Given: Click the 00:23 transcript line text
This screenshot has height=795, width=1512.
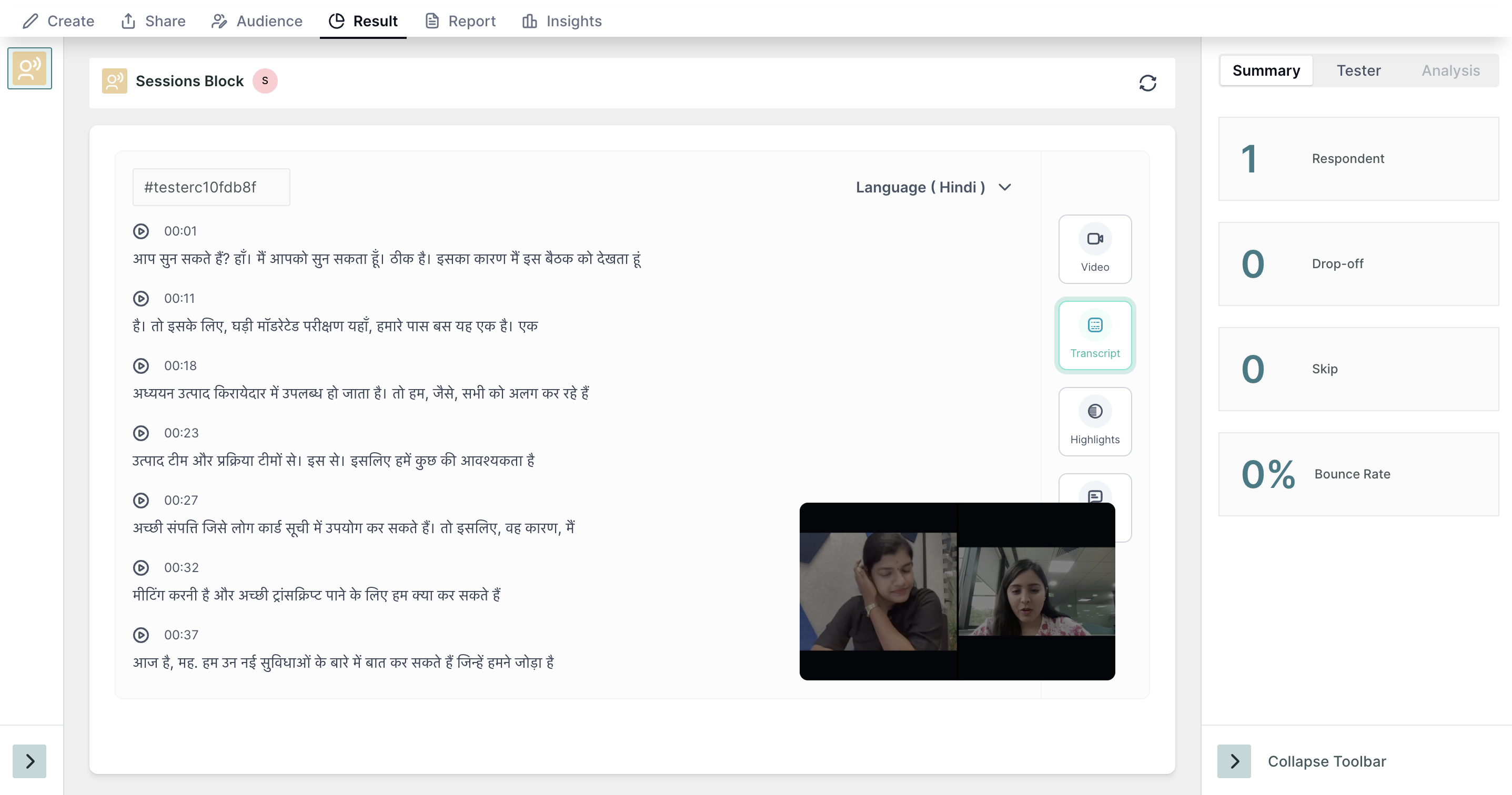Looking at the screenshot, I should tap(334, 461).
